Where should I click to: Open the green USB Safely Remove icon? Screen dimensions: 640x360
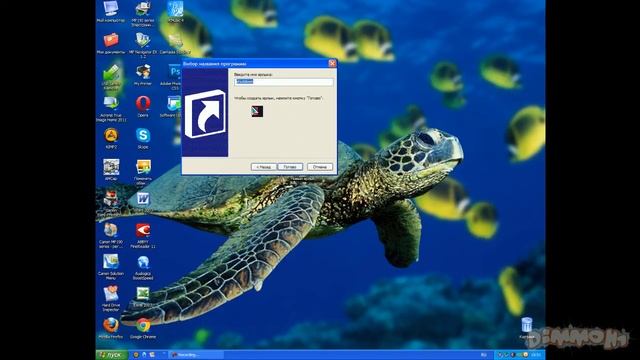pos(111,77)
